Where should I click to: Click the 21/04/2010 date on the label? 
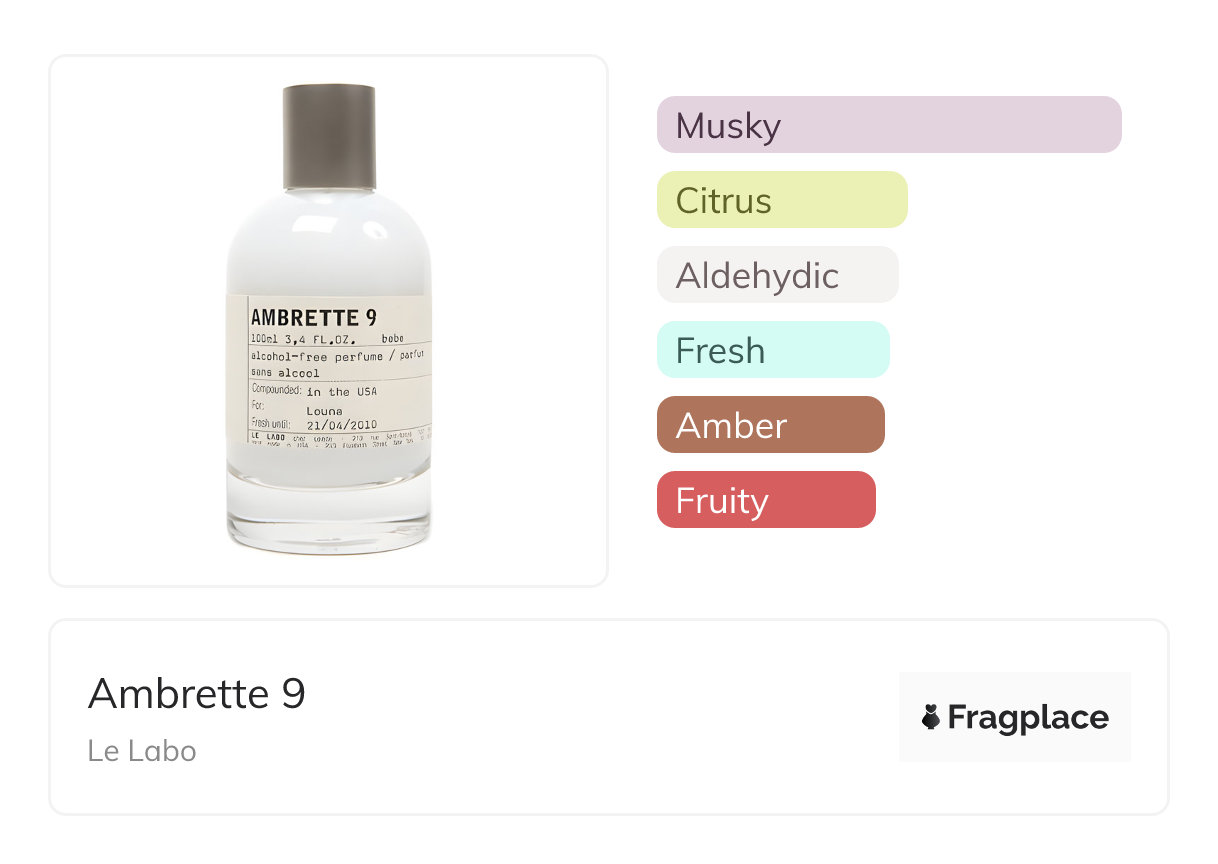click(x=342, y=425)
